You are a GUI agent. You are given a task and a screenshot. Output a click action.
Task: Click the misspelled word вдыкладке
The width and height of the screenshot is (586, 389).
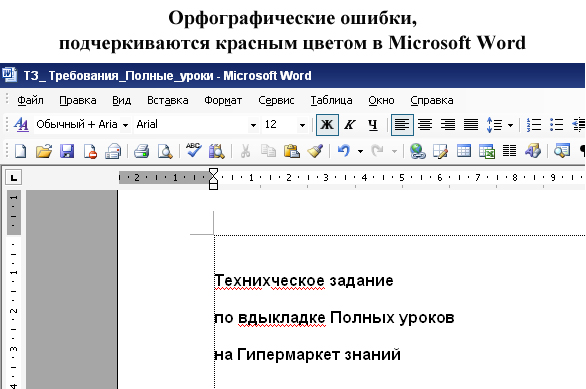coord(282,318)
